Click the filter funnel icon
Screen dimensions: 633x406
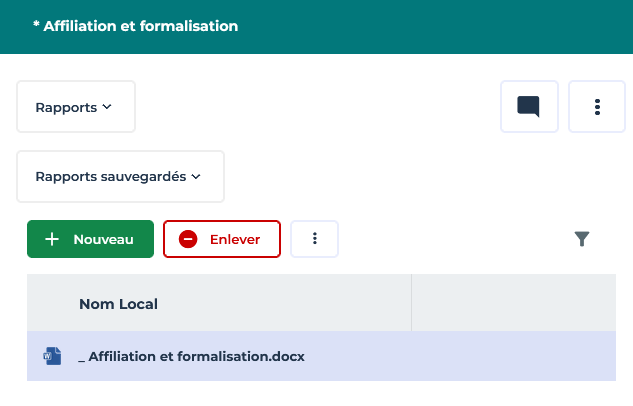pos(582,239)
